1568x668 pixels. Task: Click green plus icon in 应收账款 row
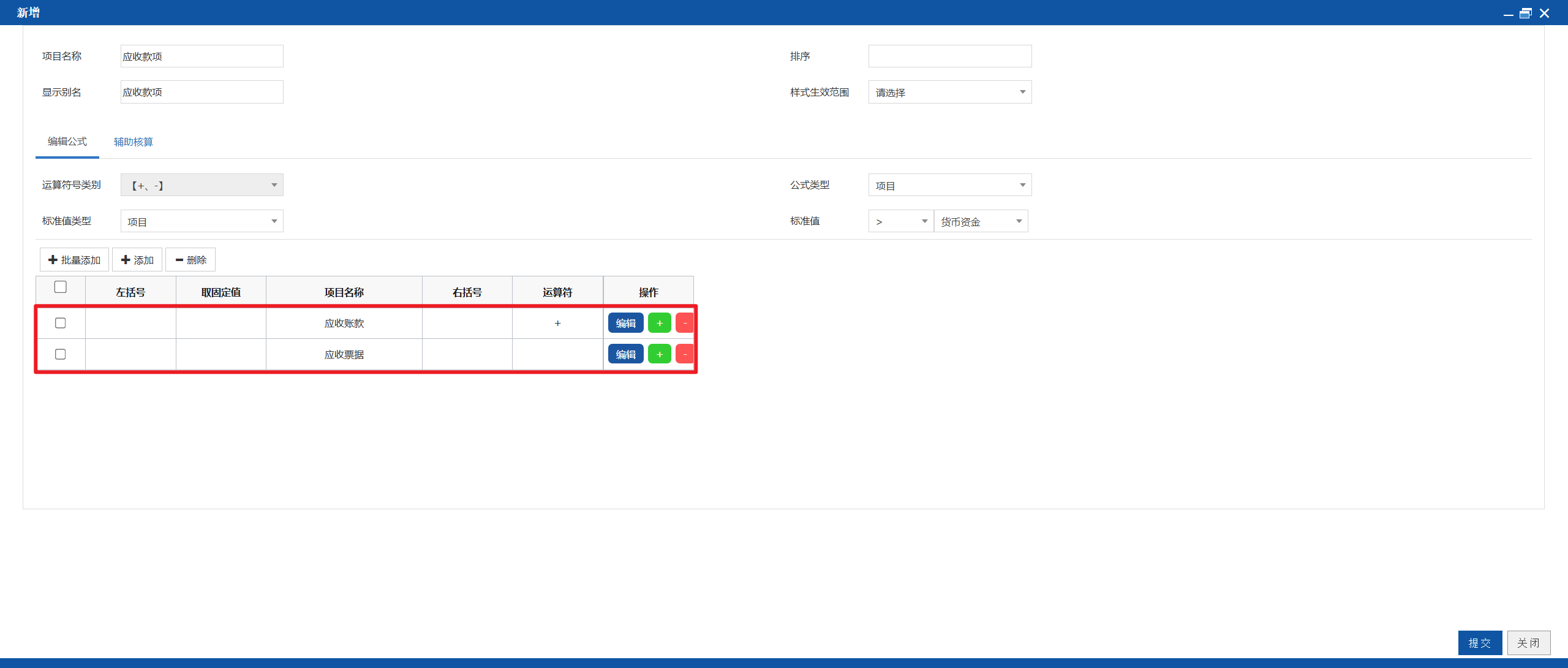point(659,323)
